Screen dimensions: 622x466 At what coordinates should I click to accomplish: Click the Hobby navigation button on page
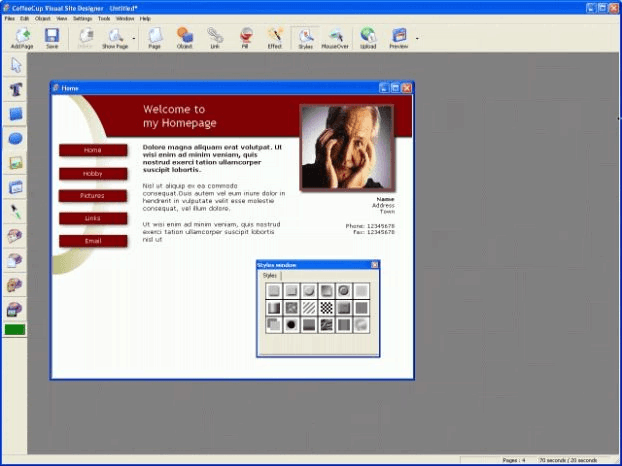[93, 173]
